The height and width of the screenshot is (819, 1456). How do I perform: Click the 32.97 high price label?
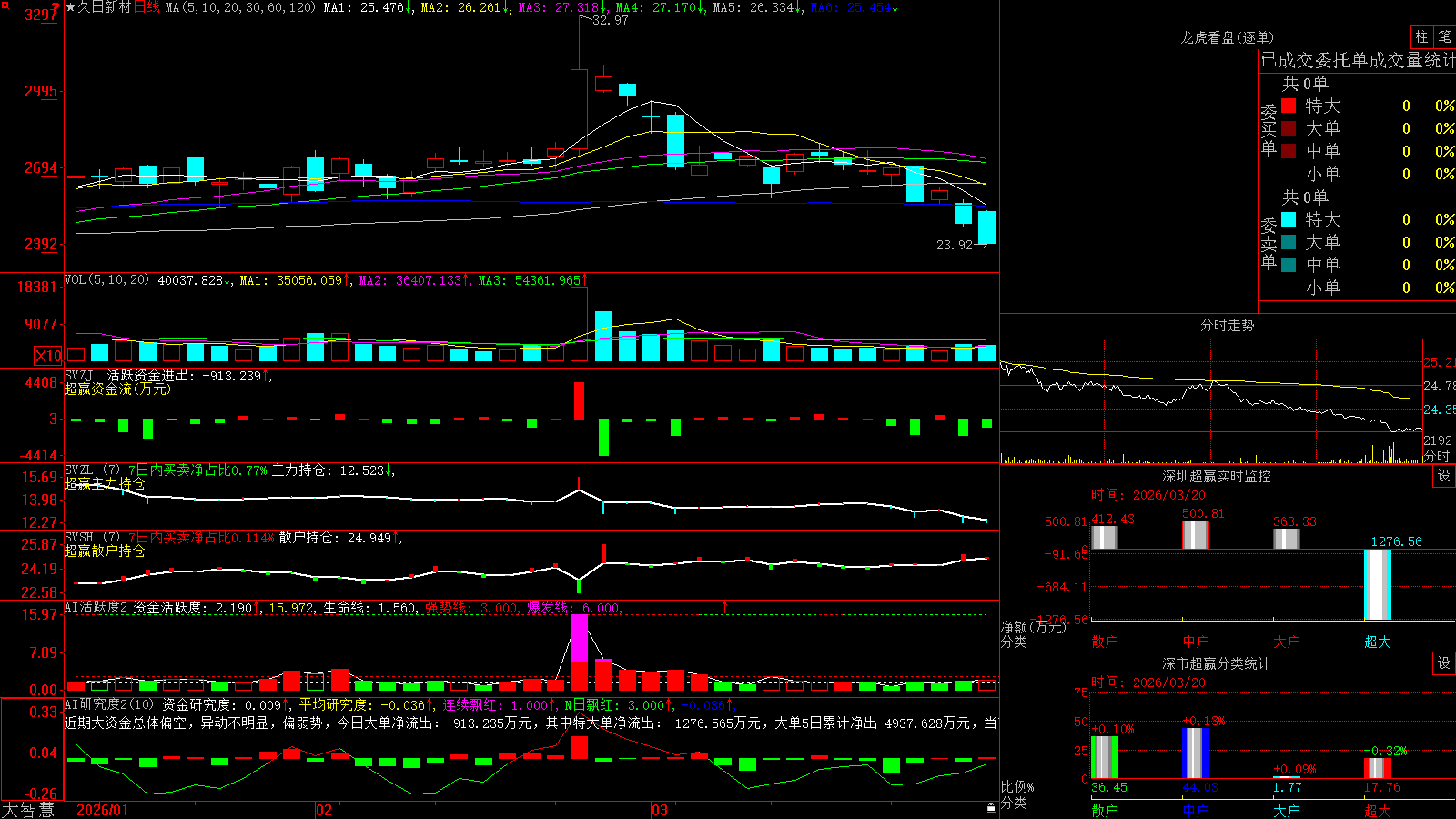coord(610,20)
